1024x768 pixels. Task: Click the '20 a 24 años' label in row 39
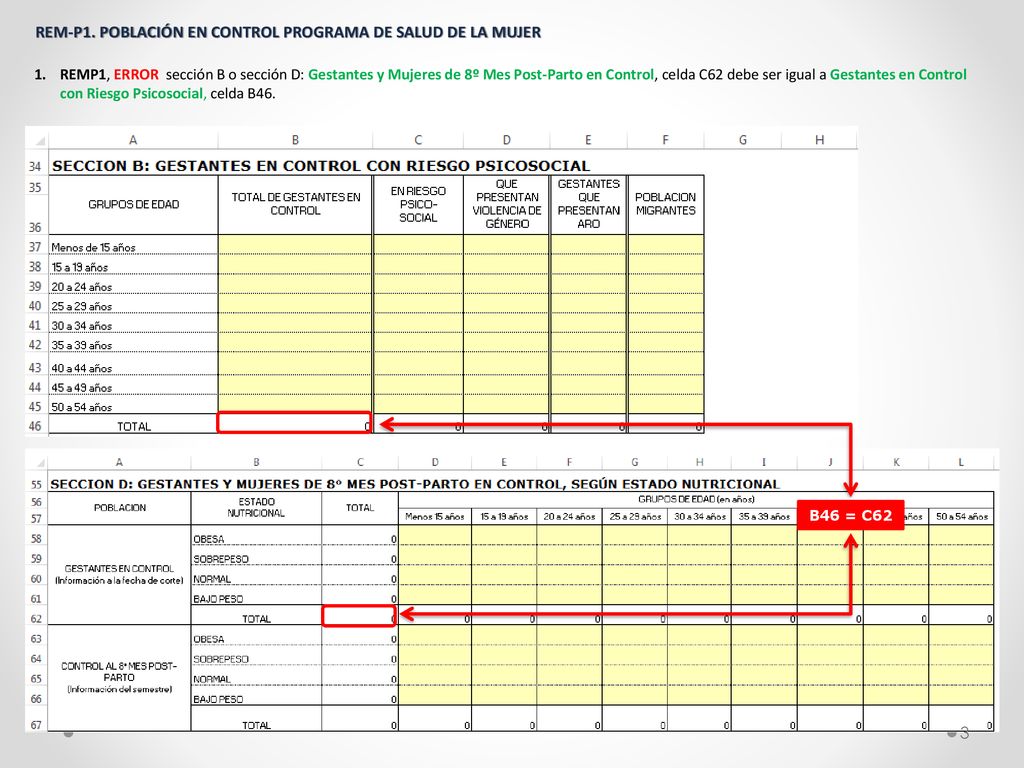(x=82, y=287)
